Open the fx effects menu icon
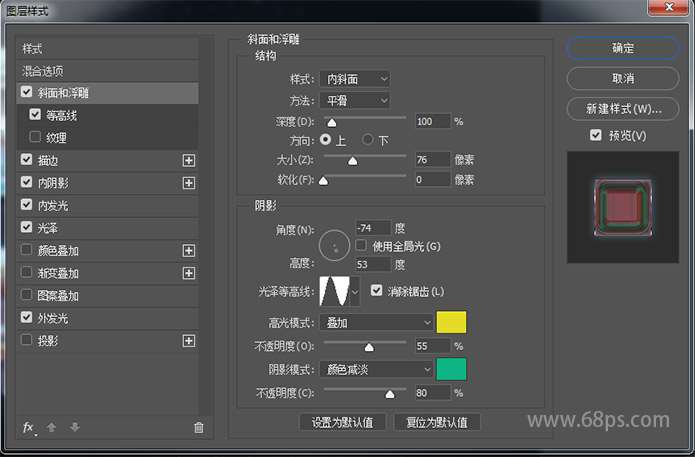This screenshot has width=695, height=457. (x=28, y=427)
